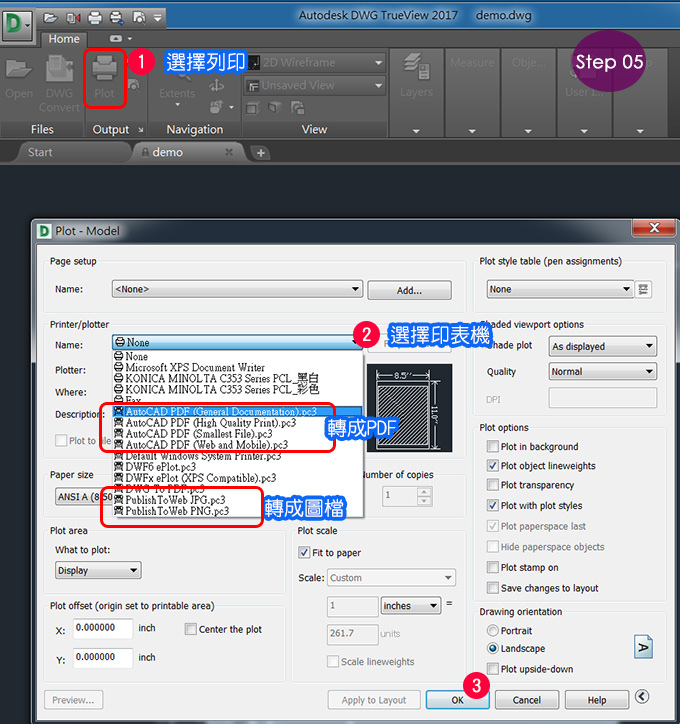Toggle Plot stamp on checkbox
Screen dimensions: 680x724
493,567
